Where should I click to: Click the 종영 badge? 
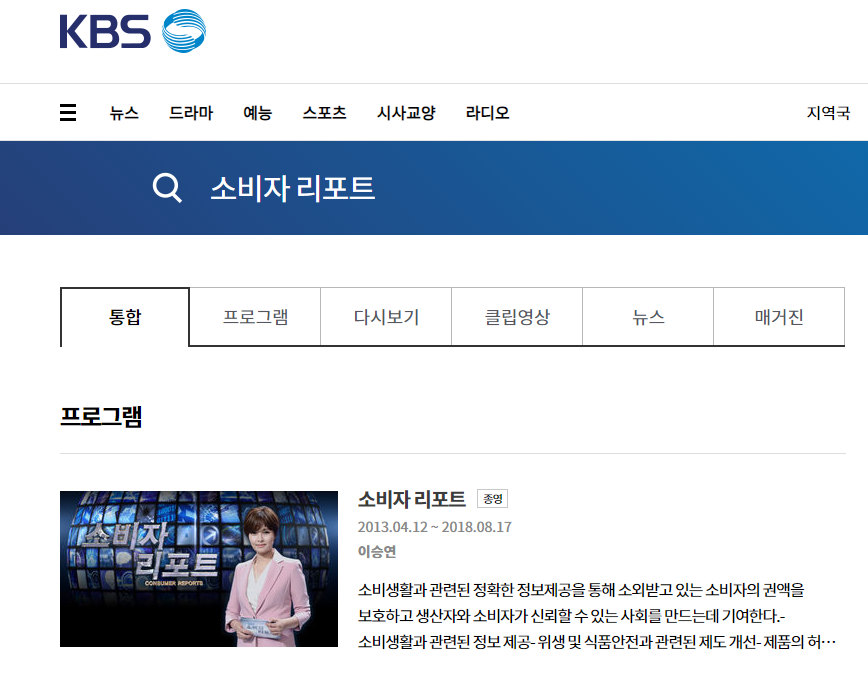pyautogui.click(x=493, y=499)
